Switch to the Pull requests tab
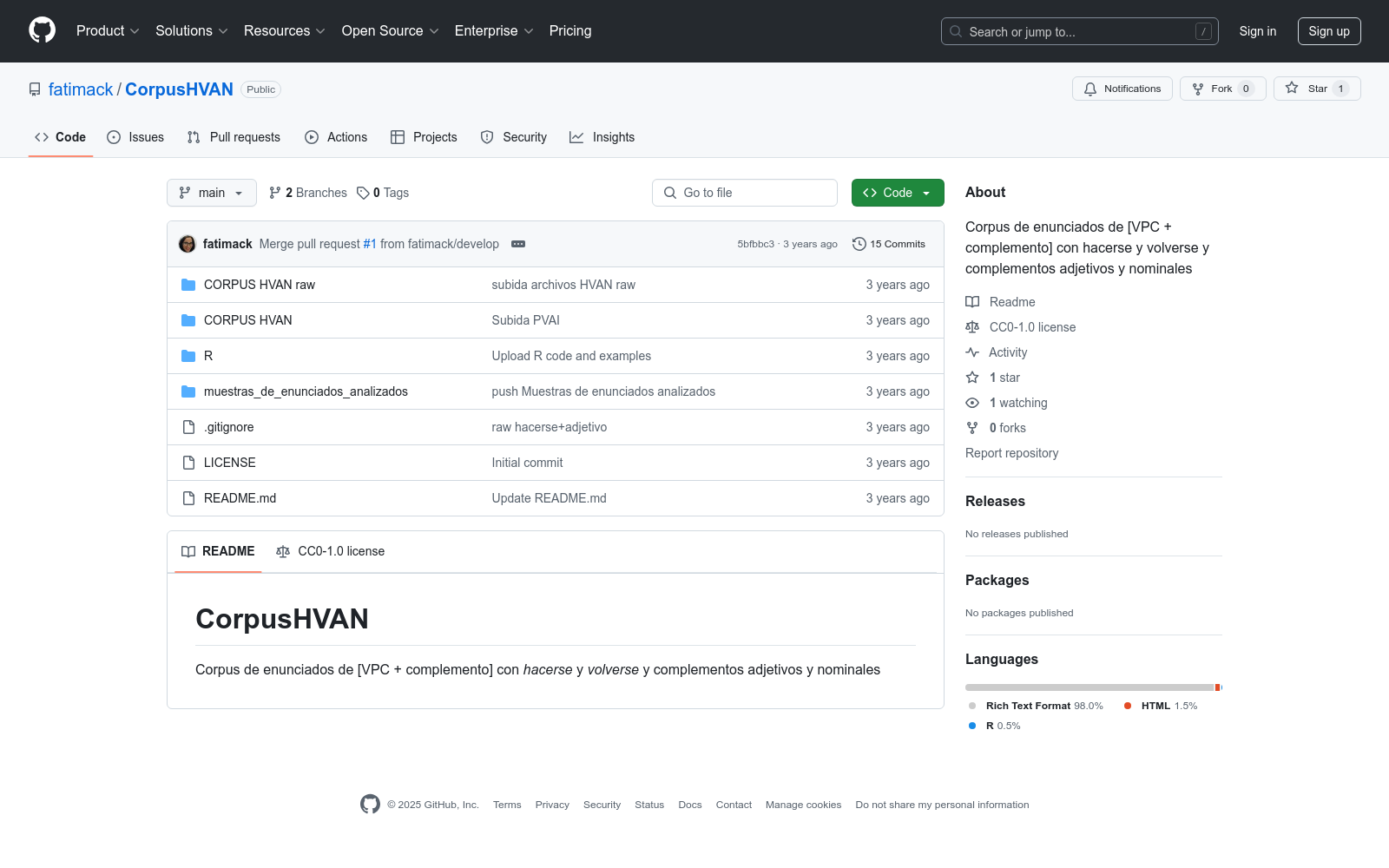1389x868 pixels. coord(234,137)
